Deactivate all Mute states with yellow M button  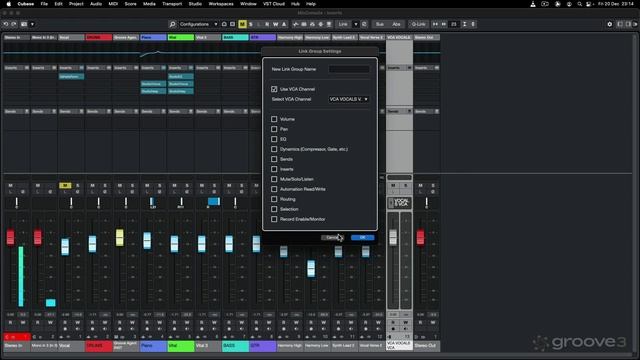pos(242,24)
